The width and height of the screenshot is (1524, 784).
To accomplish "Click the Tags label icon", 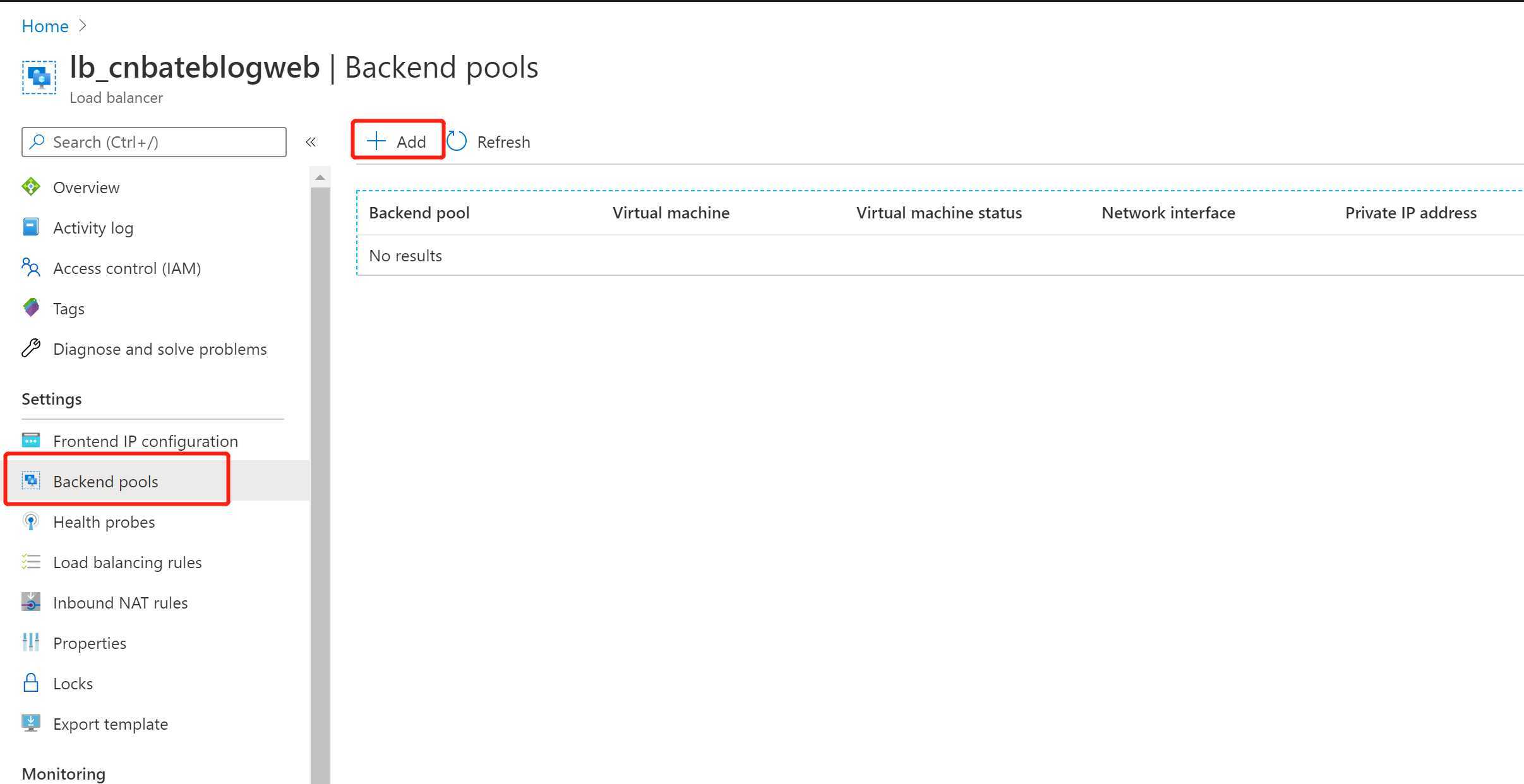I will click(31, 307).
